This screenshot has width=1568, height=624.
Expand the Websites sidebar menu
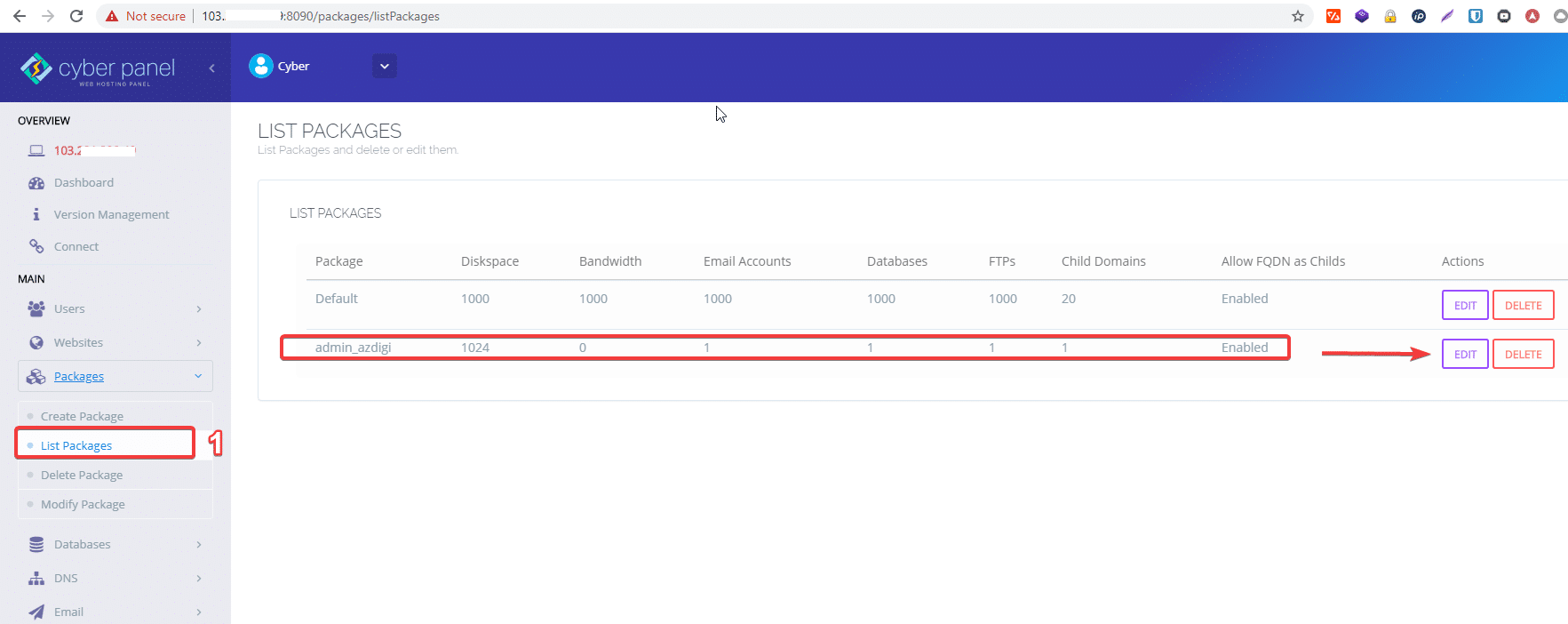(115, 343)
